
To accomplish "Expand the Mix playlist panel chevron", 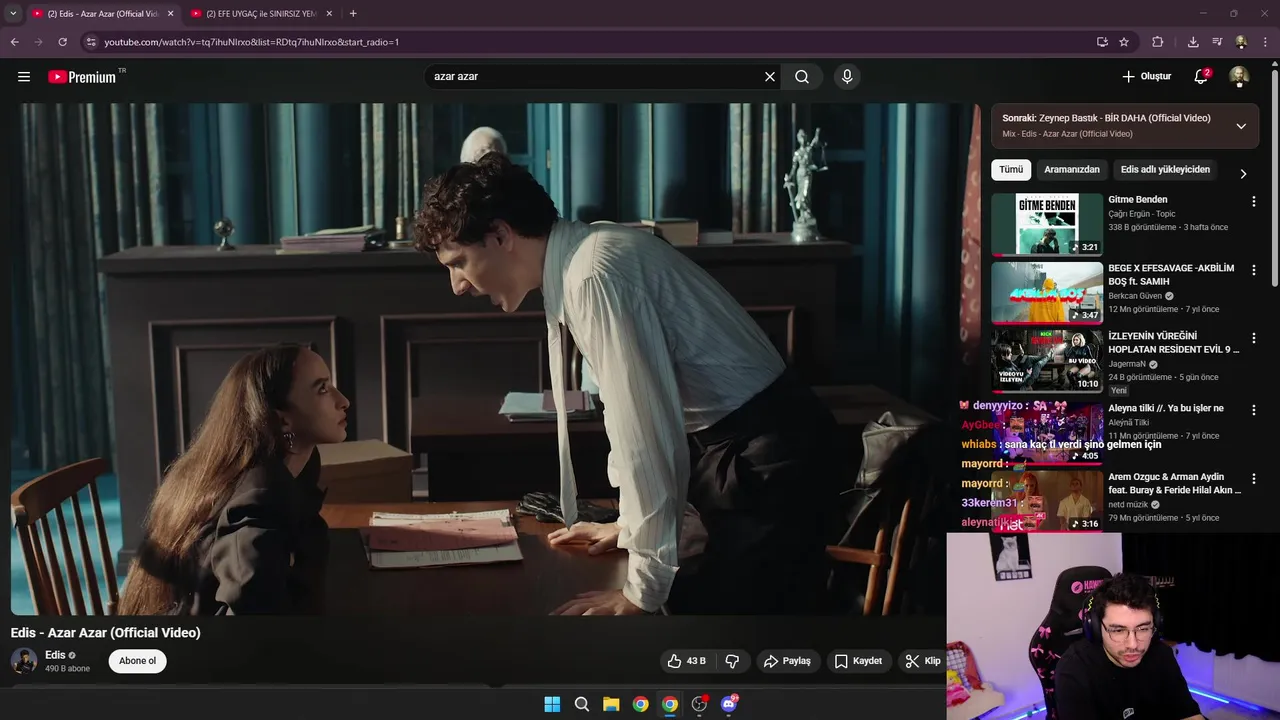I will point(1241,126).
